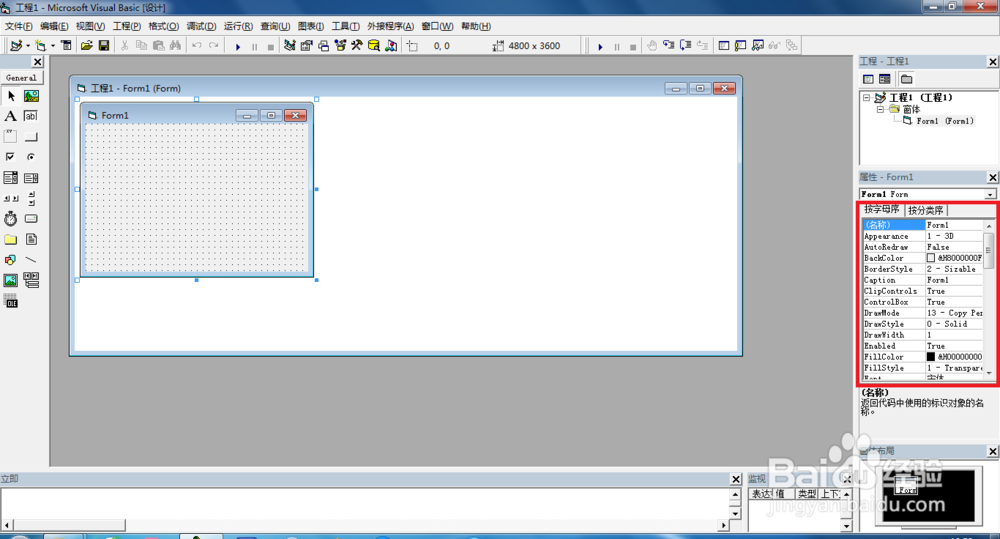This screenshot has height=539, width=1000.
Task: Open the 工具(T) menu
Action: click(345, 26)
